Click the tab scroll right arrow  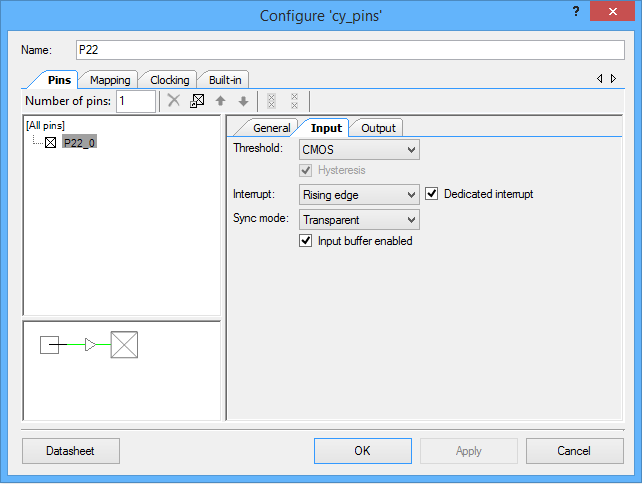click(613, 78)
